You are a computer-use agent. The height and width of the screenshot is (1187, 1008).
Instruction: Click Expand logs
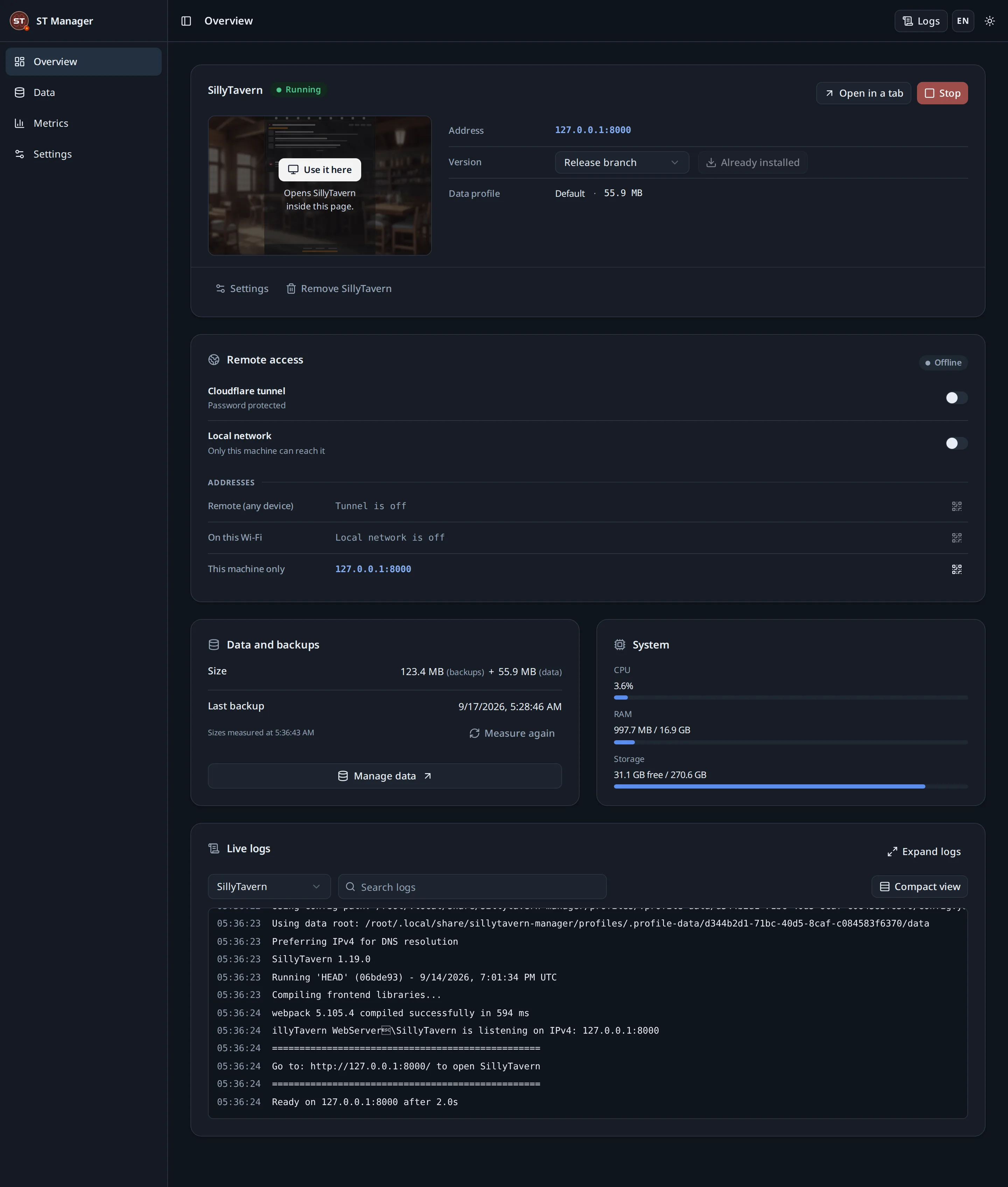[924, 852]
